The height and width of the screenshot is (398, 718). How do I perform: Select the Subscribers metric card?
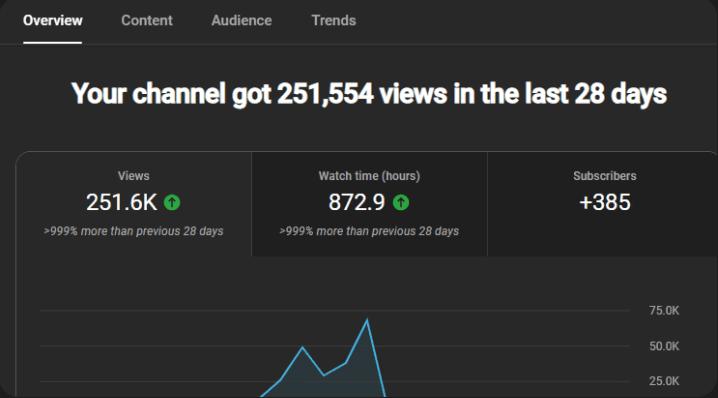pos(603,204)
